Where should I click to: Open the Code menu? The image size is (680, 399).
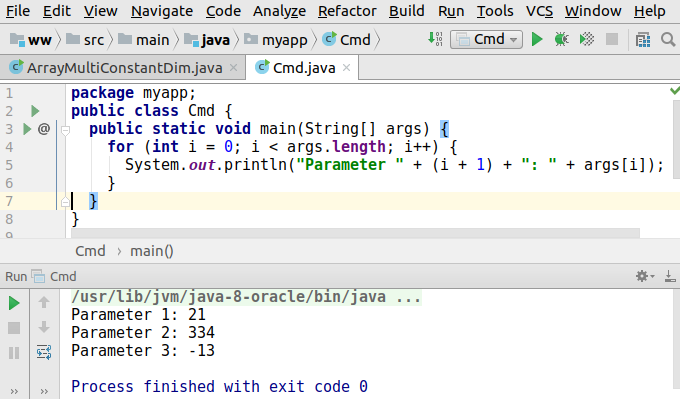point(223,11)
